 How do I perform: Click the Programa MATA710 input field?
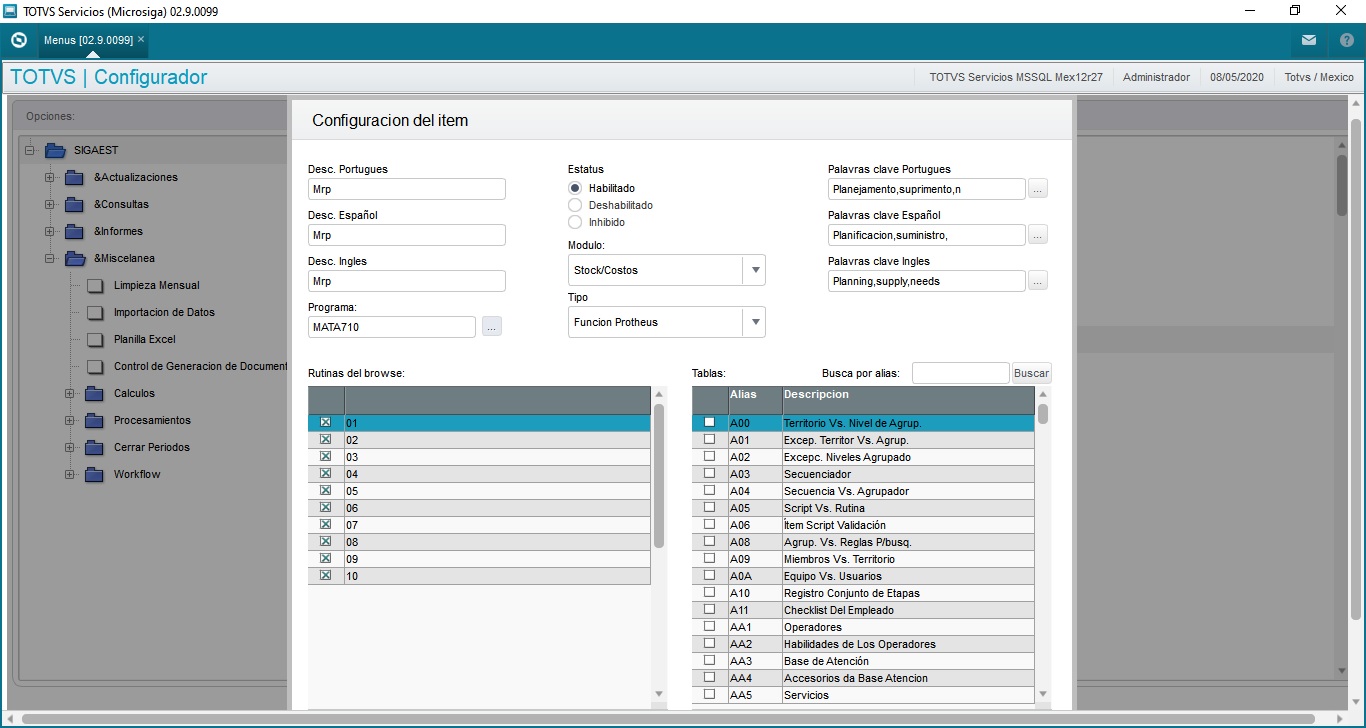392,327
